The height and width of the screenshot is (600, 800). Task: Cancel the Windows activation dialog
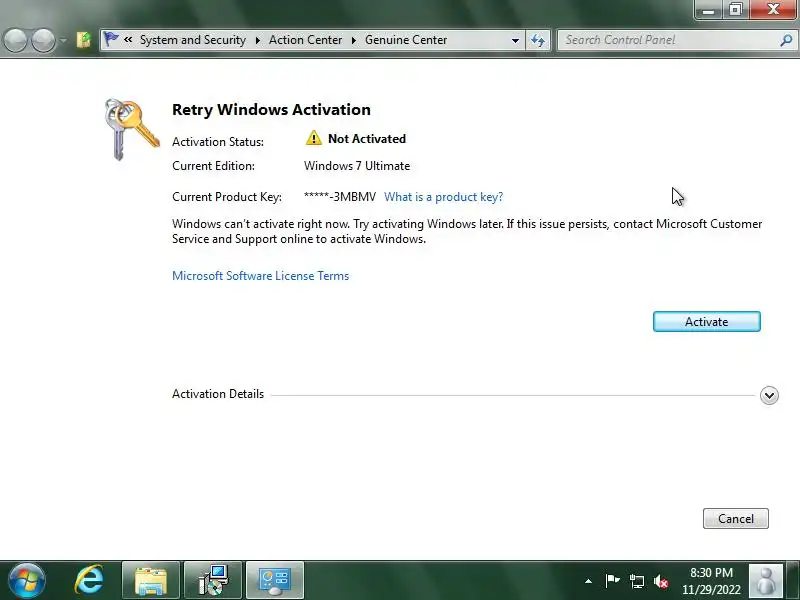pyautogui.click(x=735, y=518)
